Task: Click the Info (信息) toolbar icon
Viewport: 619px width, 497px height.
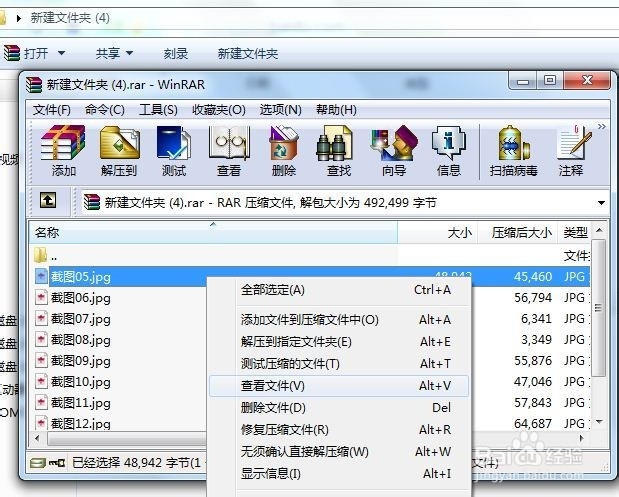Action: click(448, 150)
